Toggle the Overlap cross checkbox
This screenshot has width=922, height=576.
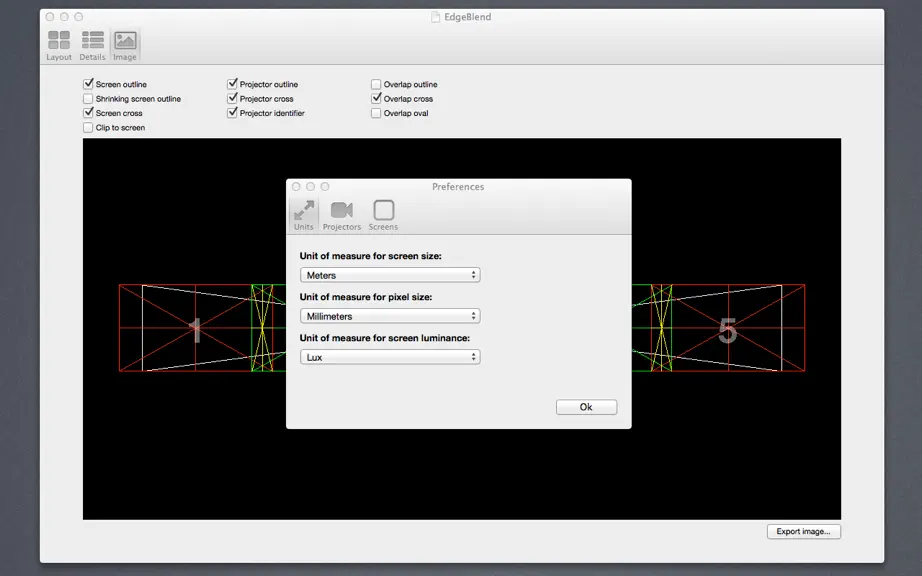[376, 99]
